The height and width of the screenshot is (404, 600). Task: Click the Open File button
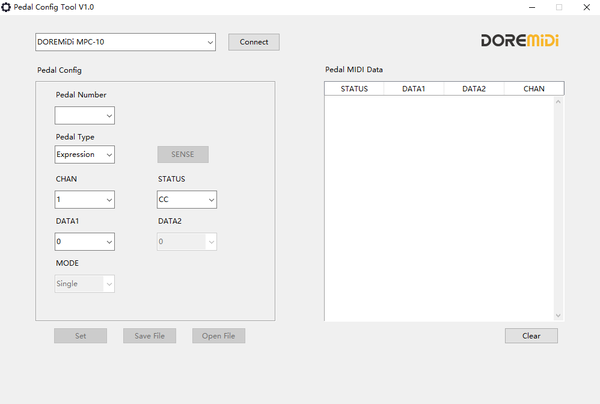tap(218, 336)
